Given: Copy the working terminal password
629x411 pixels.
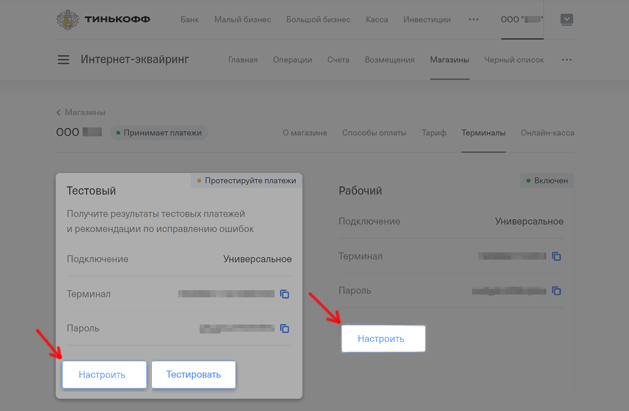Looking at the screenshot, I should [556, 291].
